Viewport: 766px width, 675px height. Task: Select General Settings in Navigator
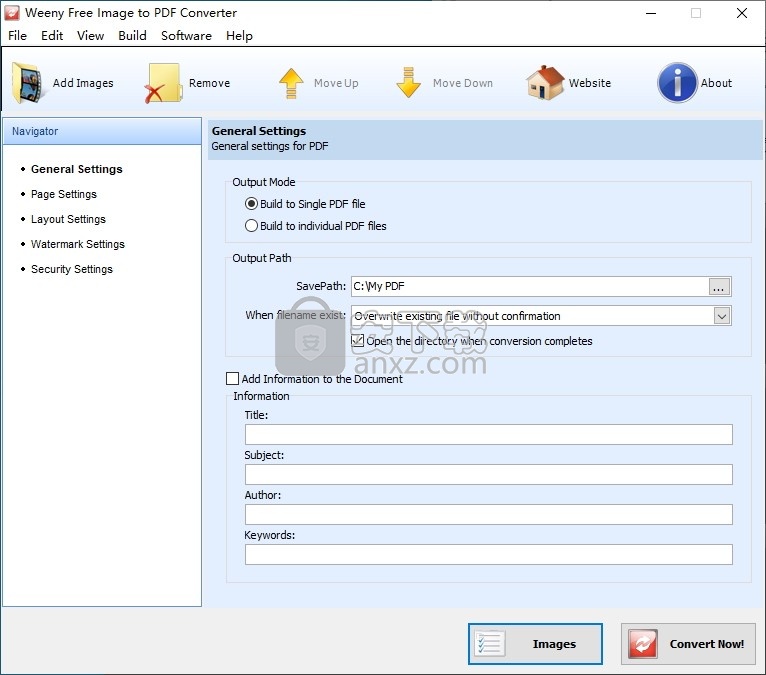pyautogui.click(x=77, y=169)
